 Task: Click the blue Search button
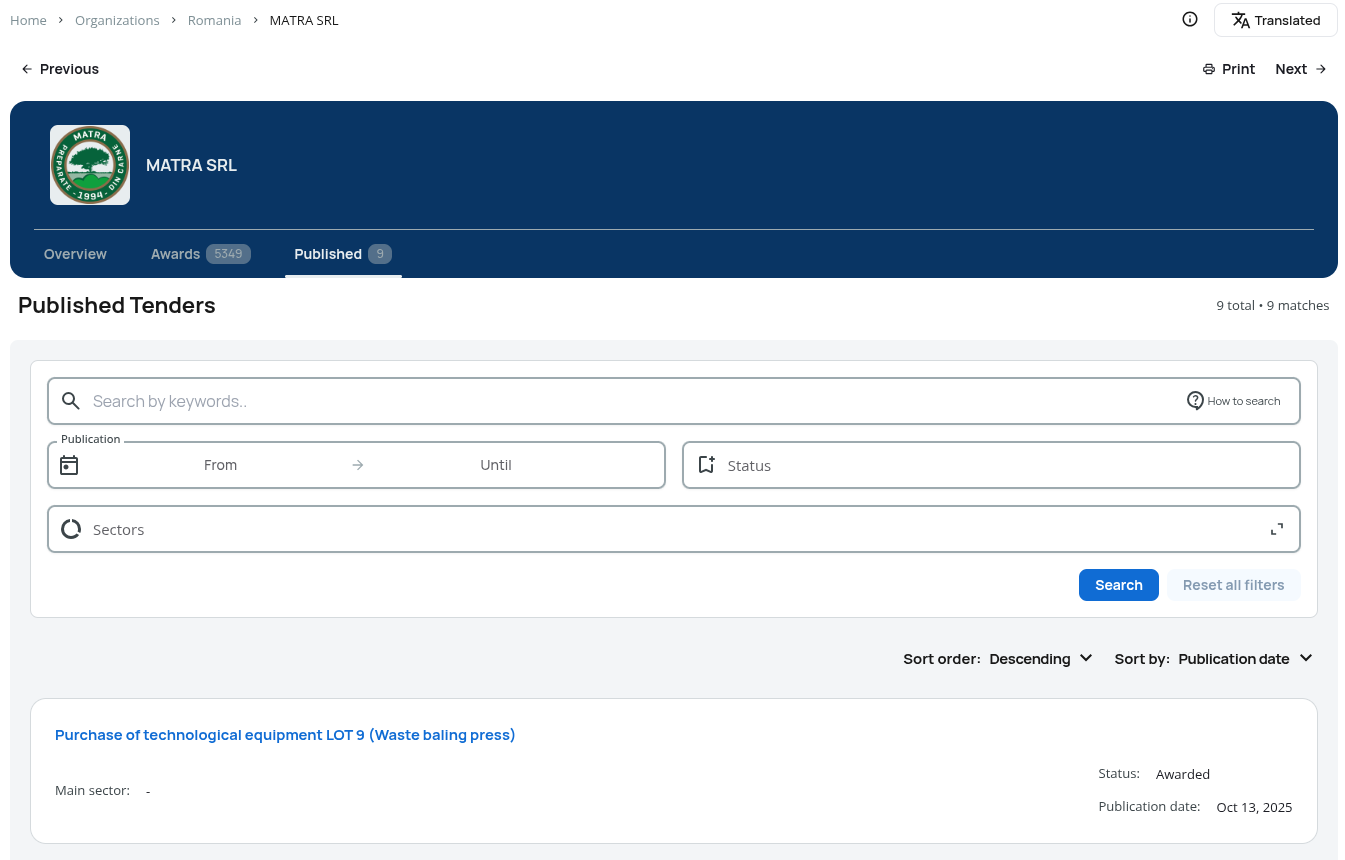[1118, 585]
